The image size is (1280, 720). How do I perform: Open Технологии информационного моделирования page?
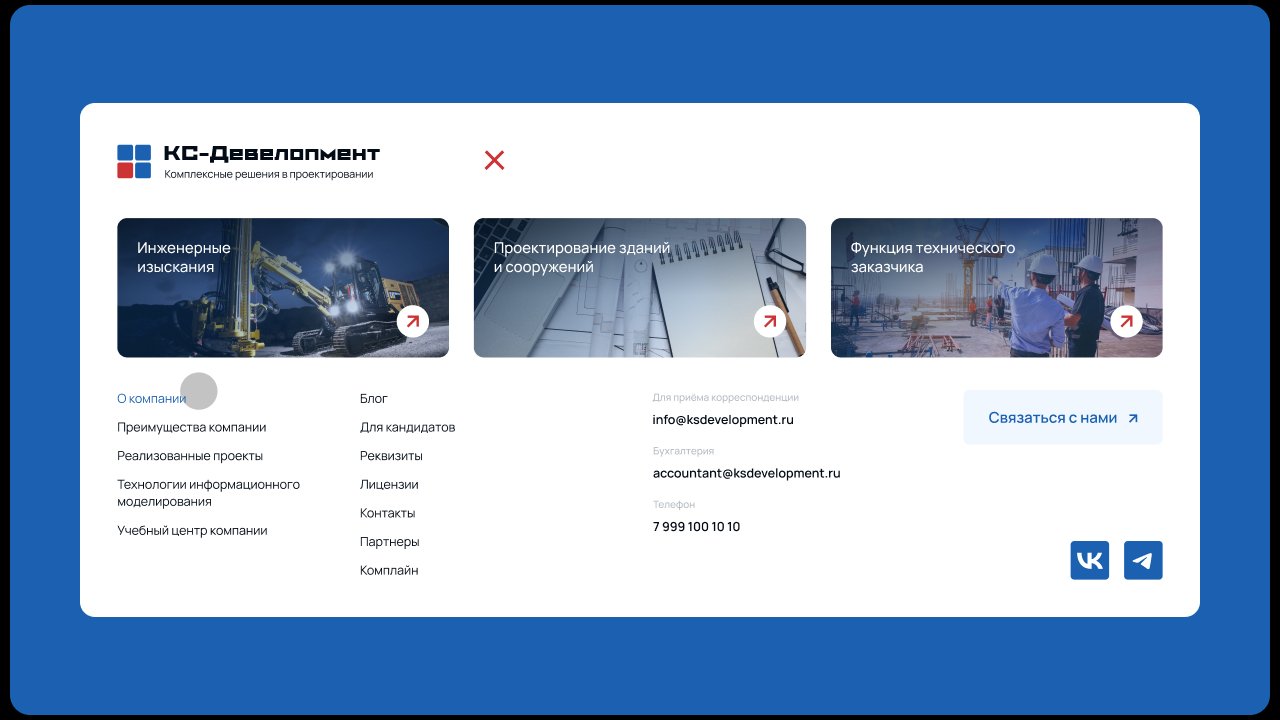point(208,493)
